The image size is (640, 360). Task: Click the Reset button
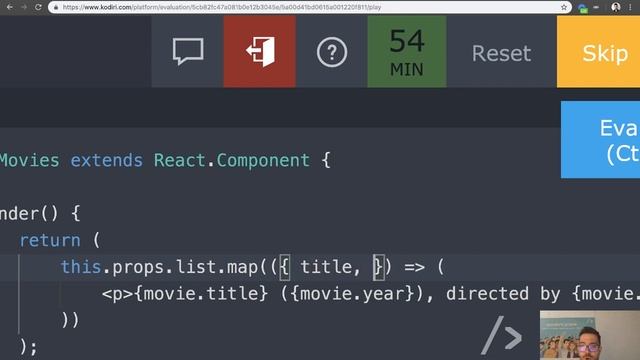(501, 53)
